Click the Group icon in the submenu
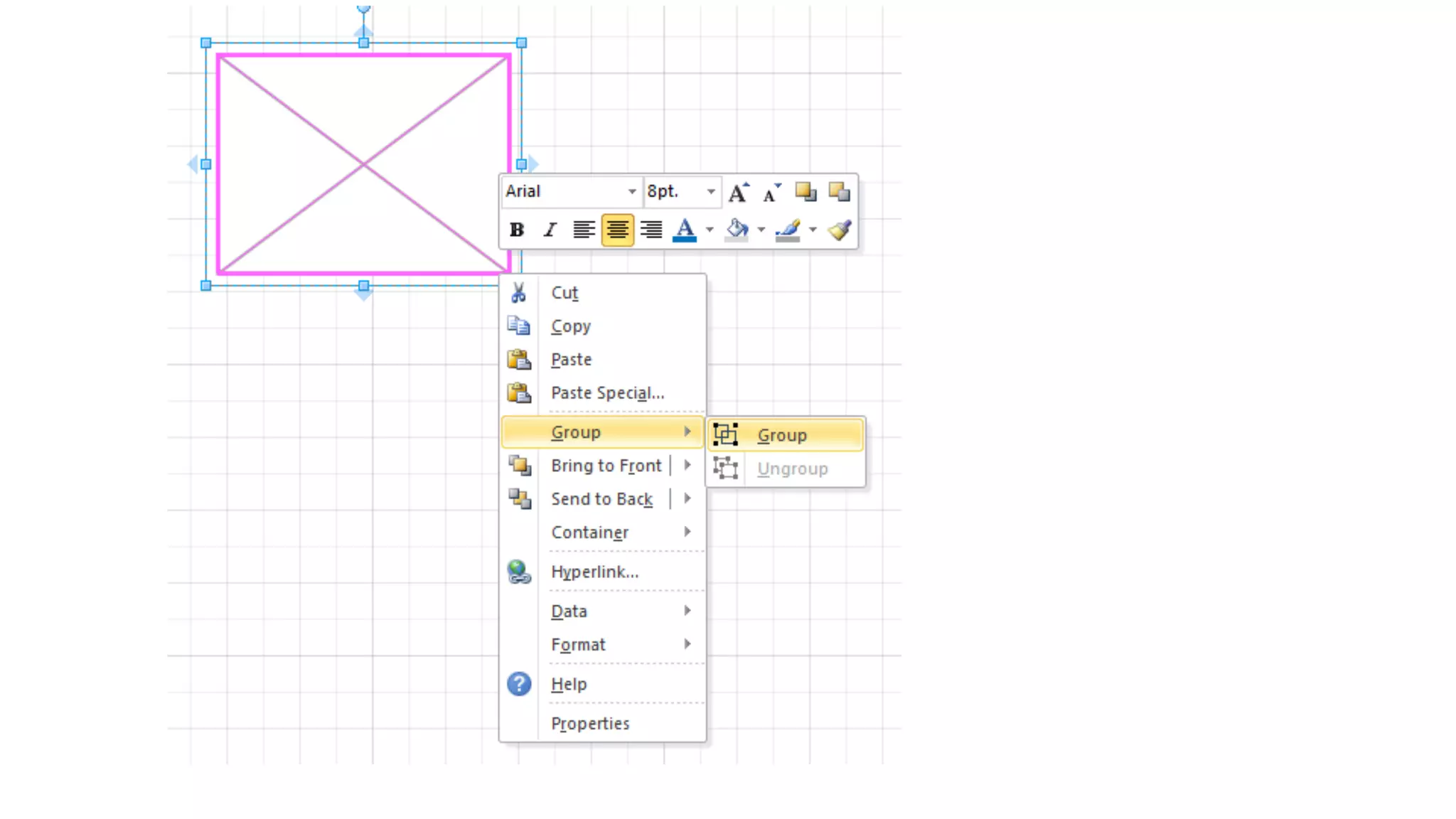The height and width of the screenshot is (819, 1456). coord(726,435)
